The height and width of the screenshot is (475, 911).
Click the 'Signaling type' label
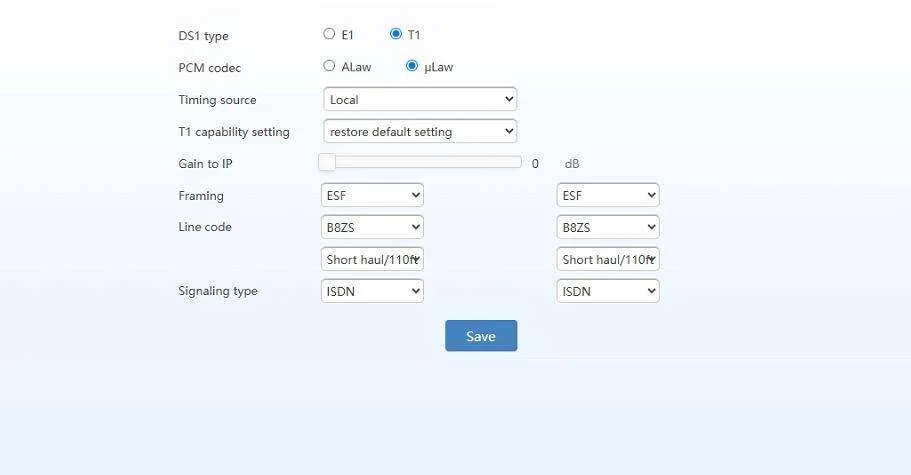[x=218, y=291]
